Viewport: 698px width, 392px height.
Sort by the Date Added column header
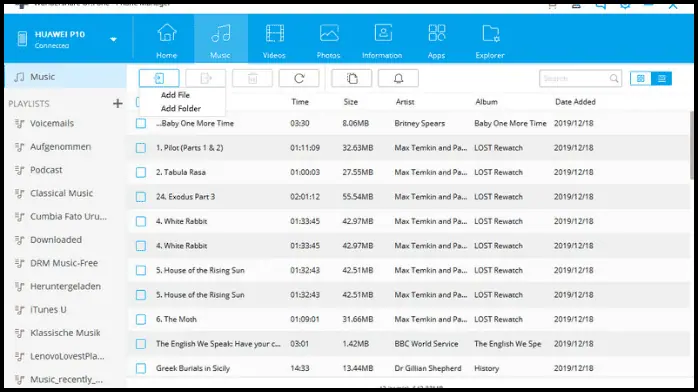pyautogui.click(x=575, y=102)
